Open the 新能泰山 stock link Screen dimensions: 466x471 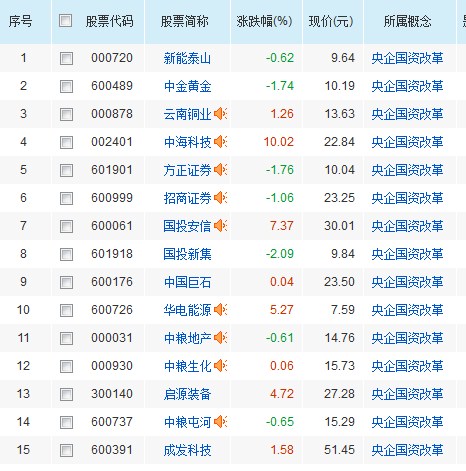[187, 58]
